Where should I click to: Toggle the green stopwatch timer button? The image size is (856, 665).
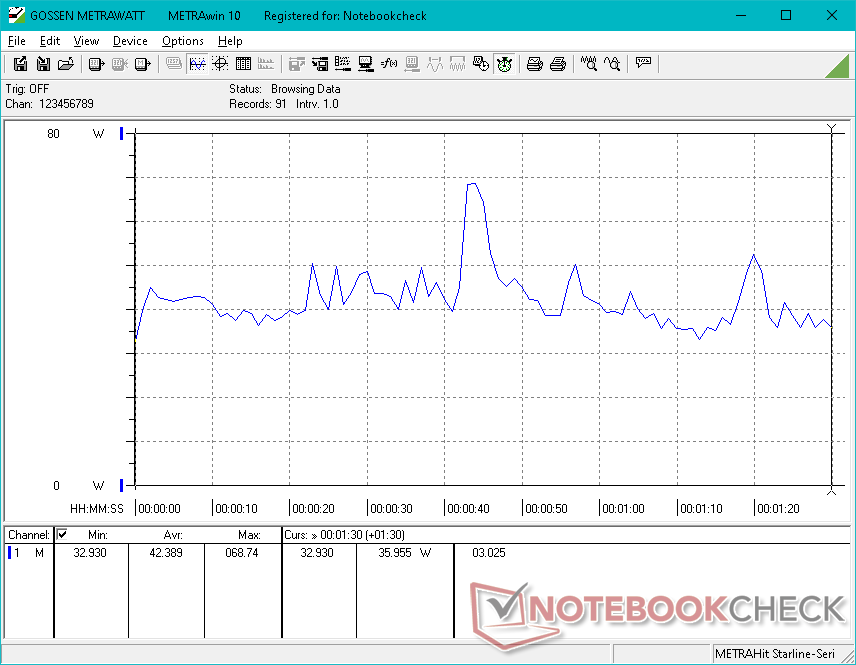504,64
